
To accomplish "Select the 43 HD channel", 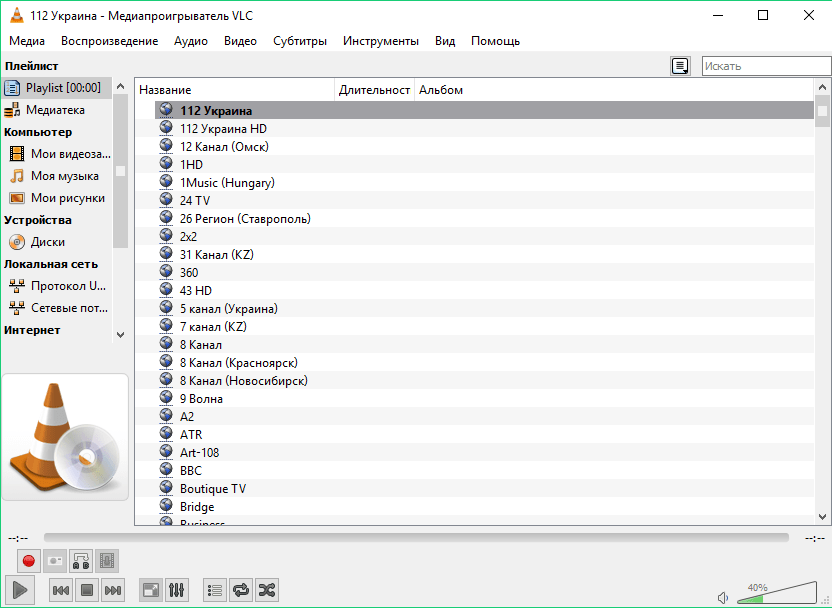I will [x=474, y=291].
